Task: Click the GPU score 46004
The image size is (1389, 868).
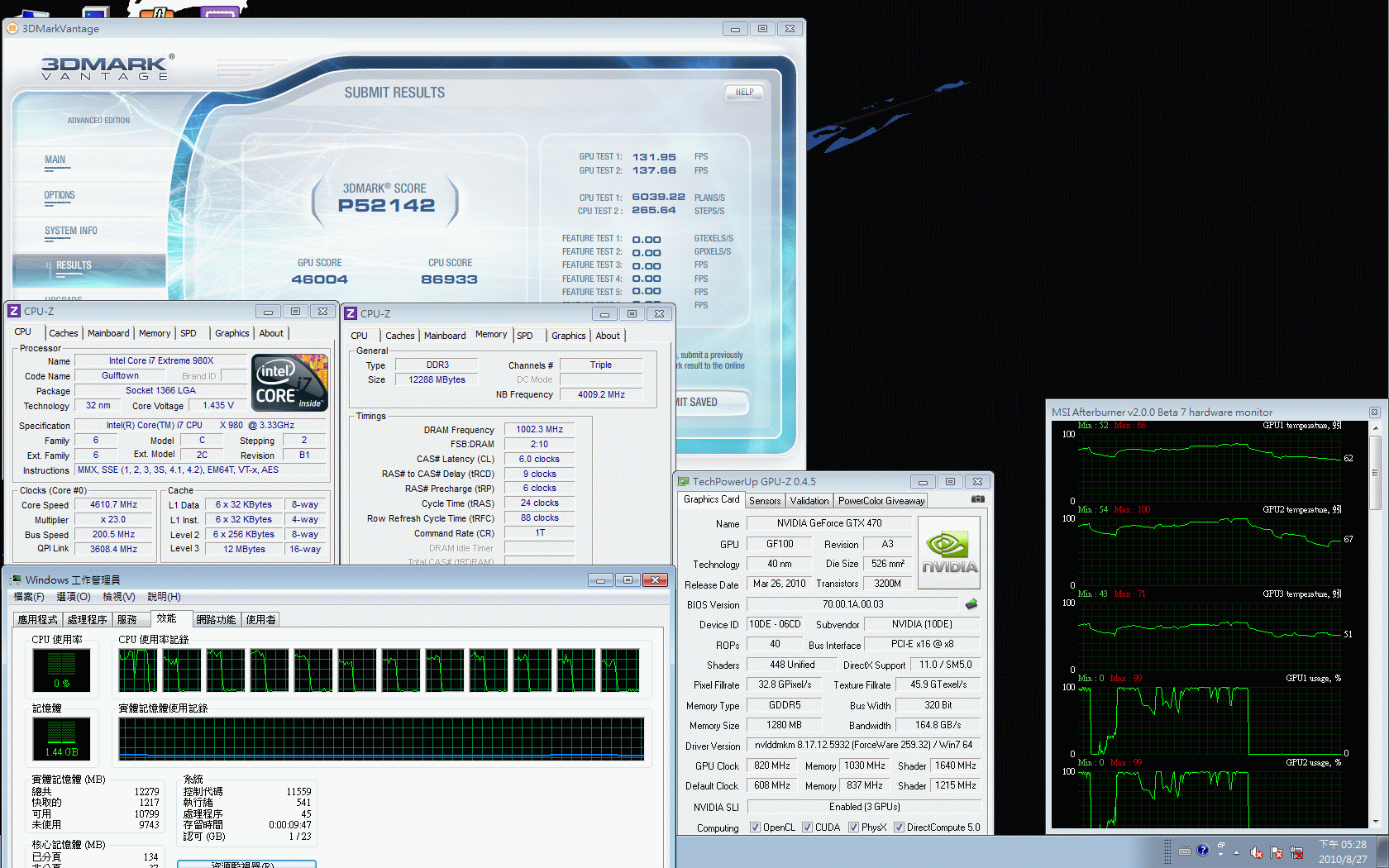Action: tap(320, 279)
